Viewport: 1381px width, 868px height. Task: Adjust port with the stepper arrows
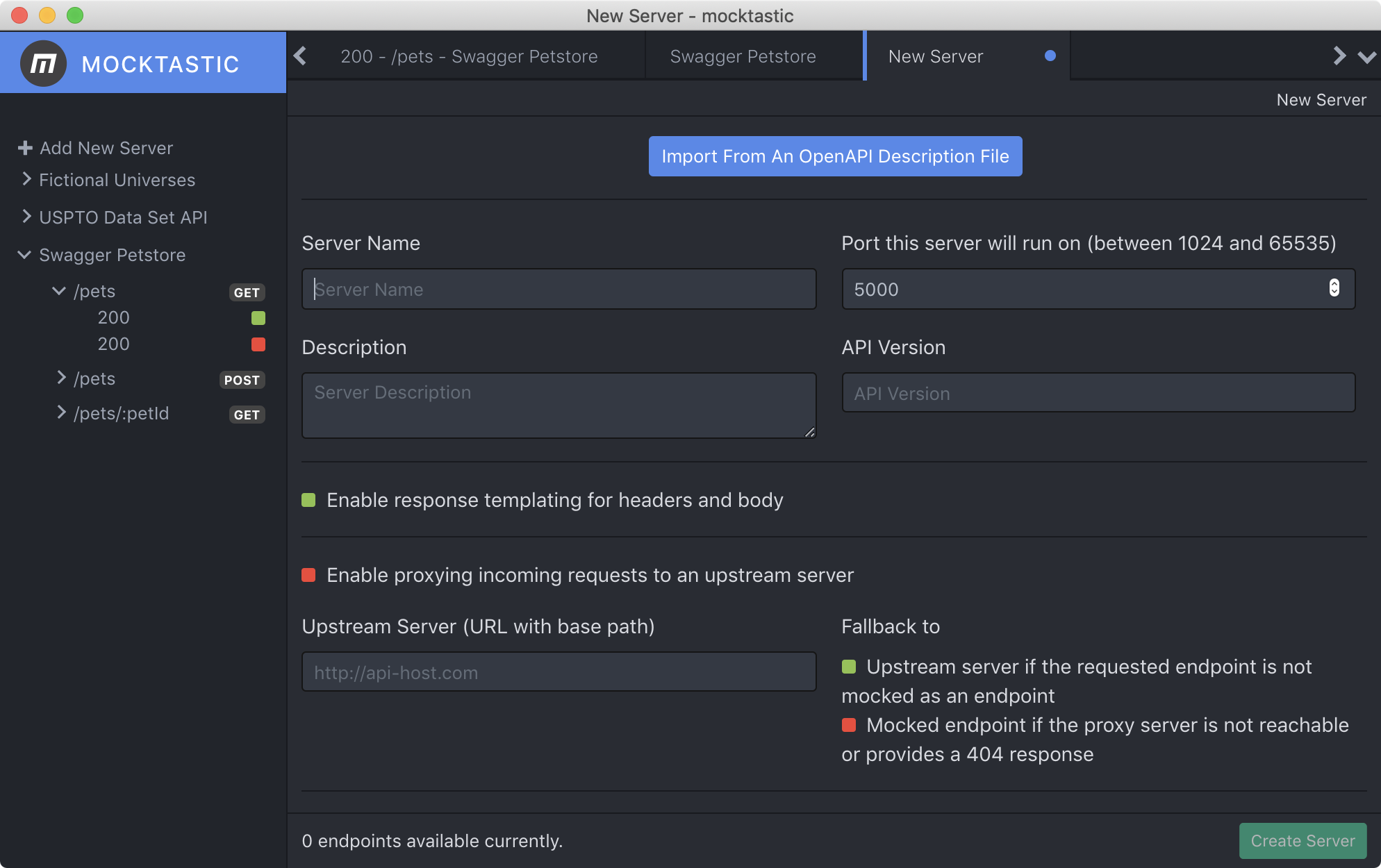tap(1334, 287)
